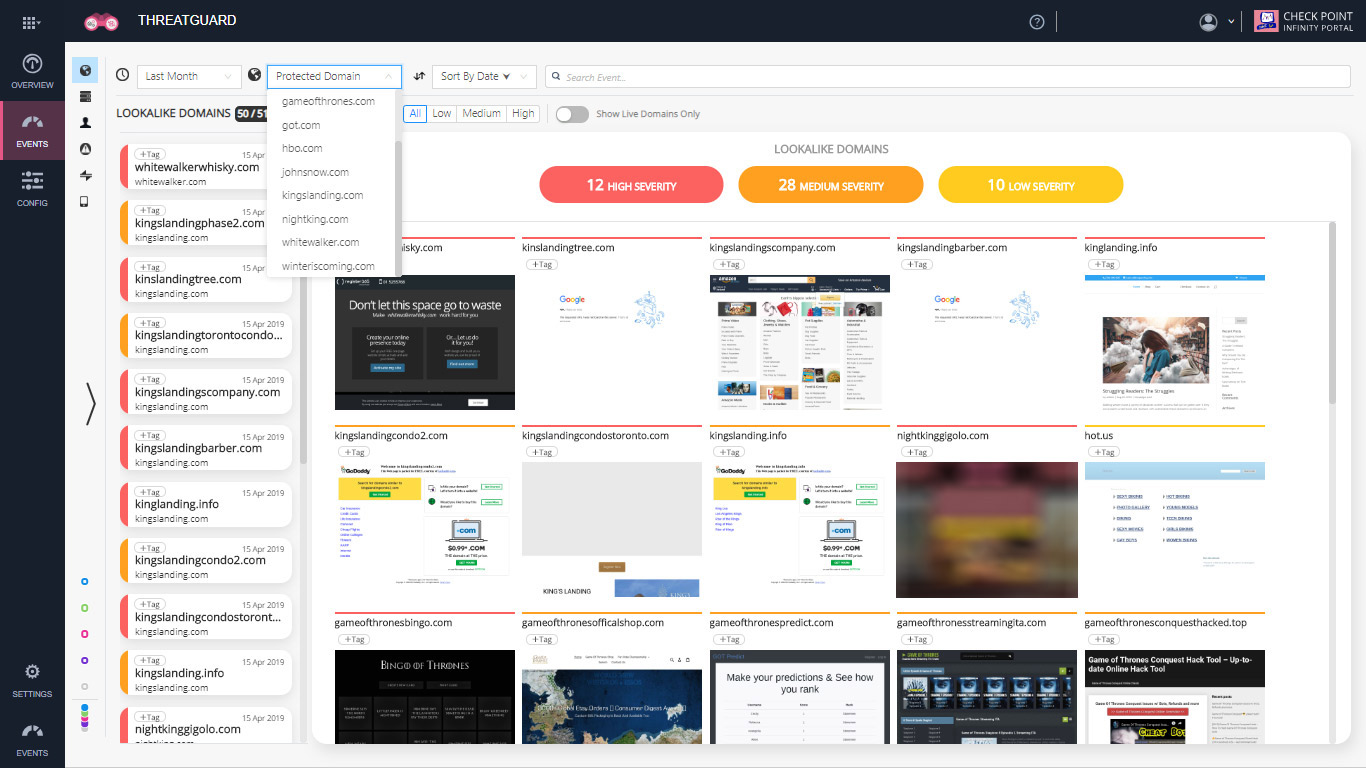Open kingslanding.info grid screenshot thumbnail
1366x768 pixels.
tap(799, 530)
